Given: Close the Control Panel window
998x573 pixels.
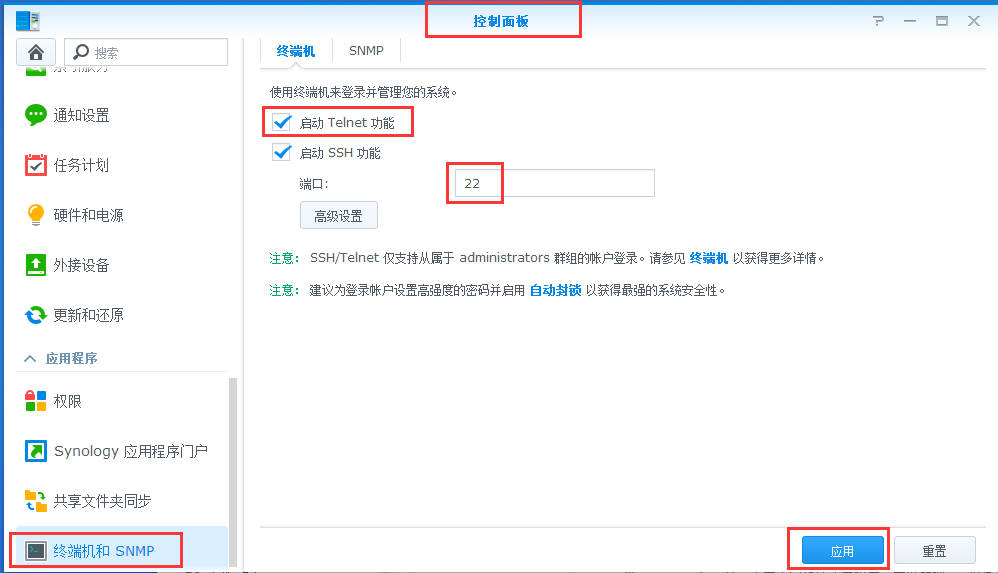Looking at the screenshot, I should tap(974, 21).
